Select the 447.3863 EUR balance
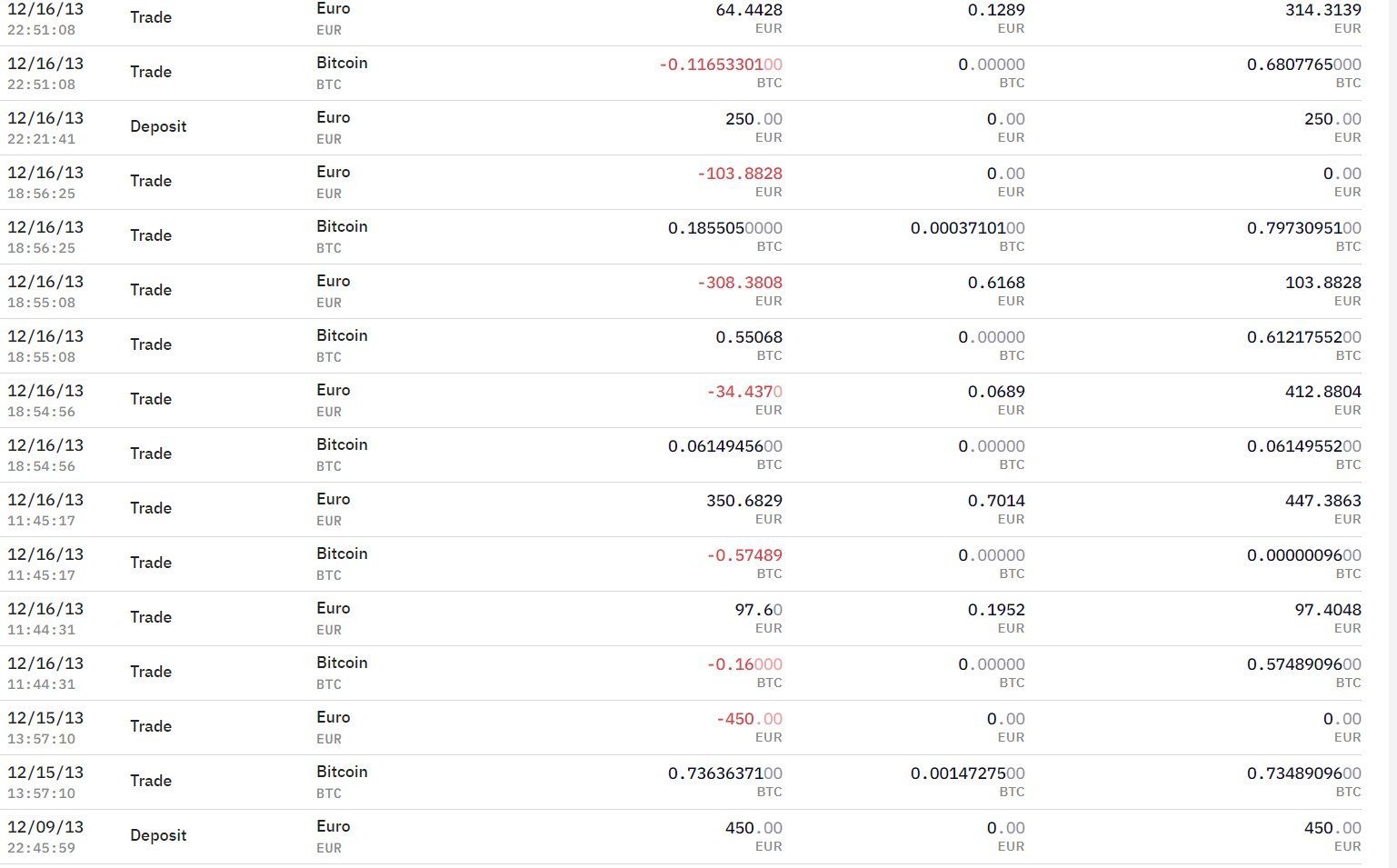The width and height of the screenshot is (1397, 868). click(1322, 501)
